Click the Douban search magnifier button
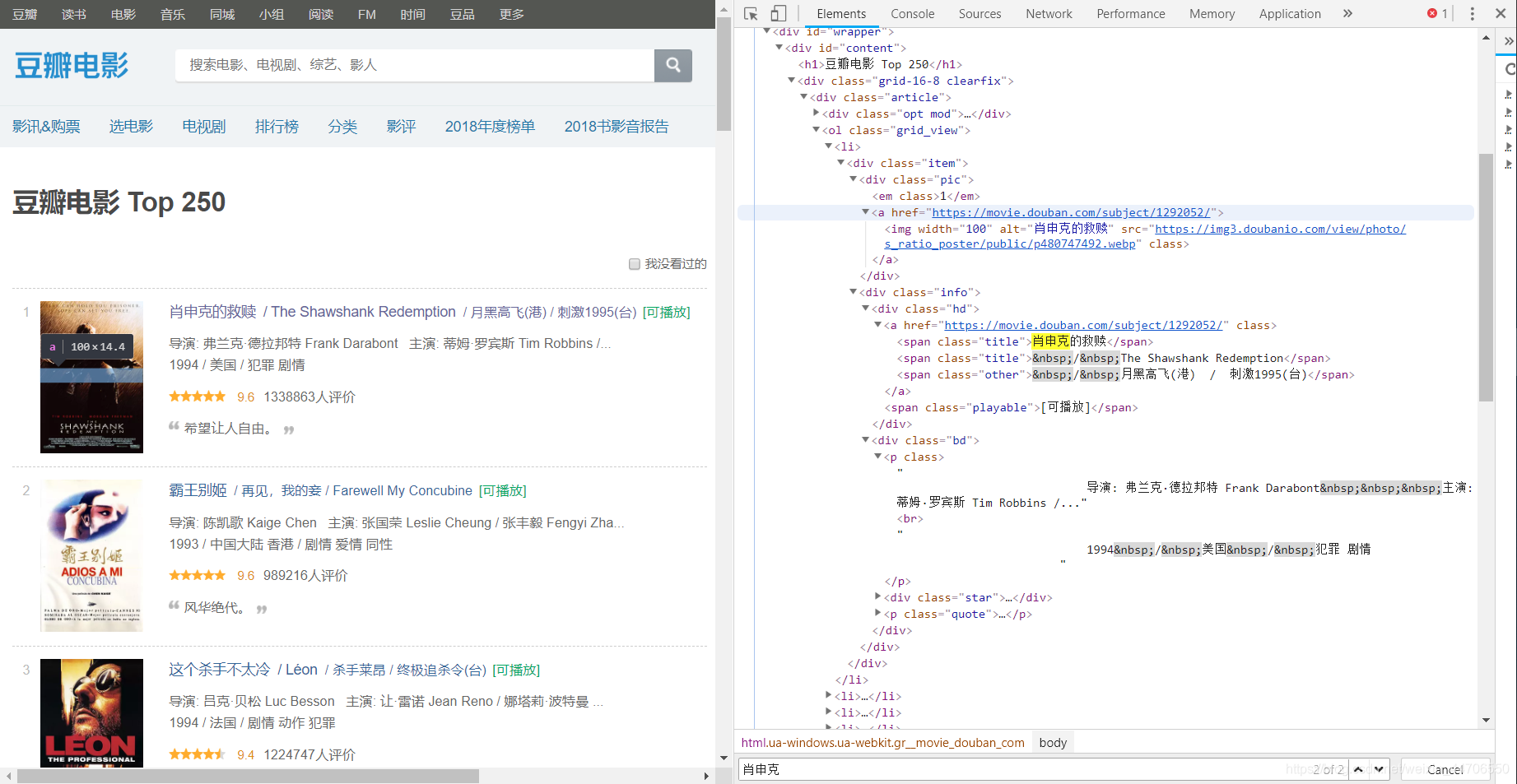 tap(673, 65)
